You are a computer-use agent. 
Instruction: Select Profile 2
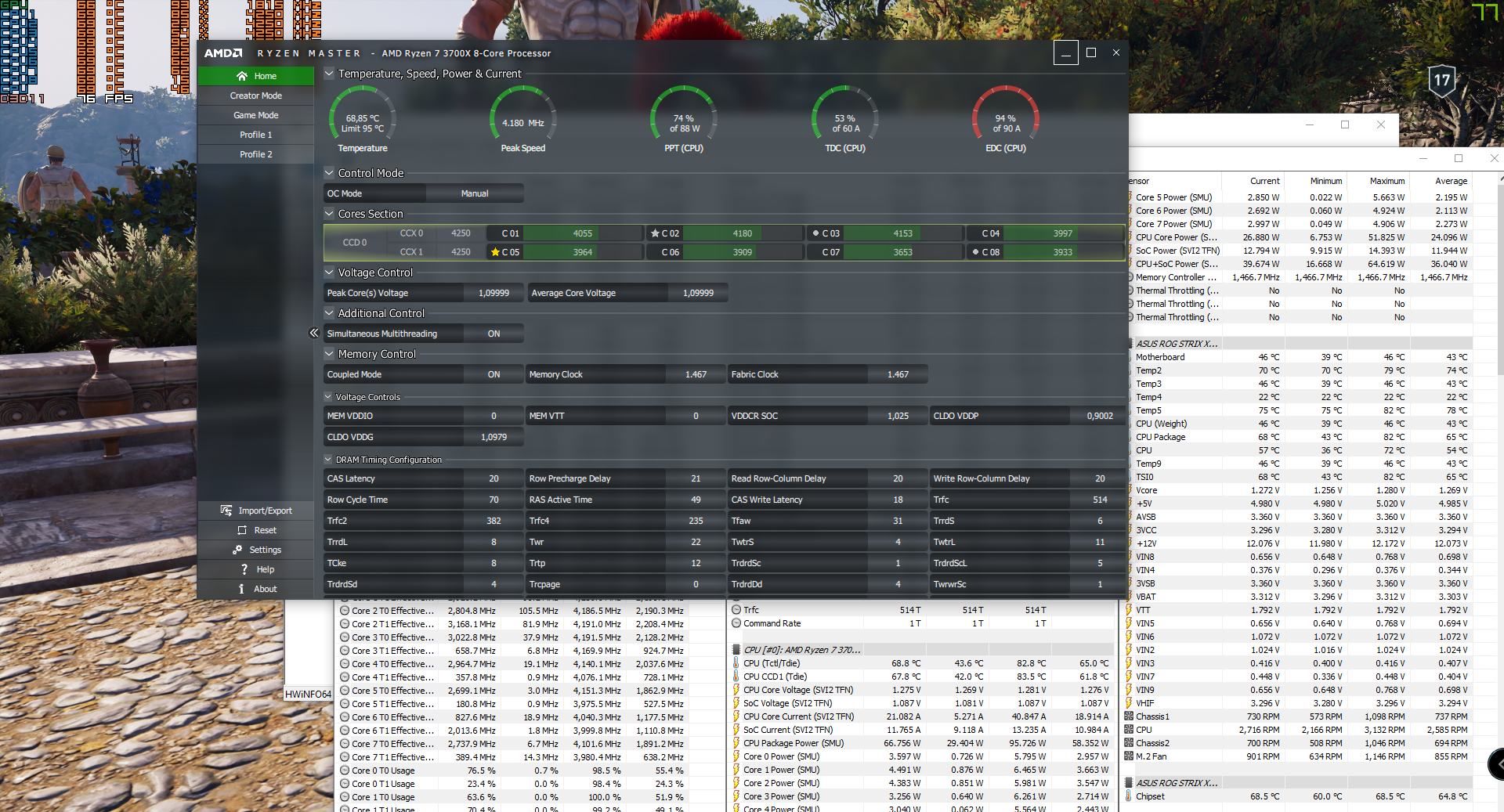[x=256, y=154]
